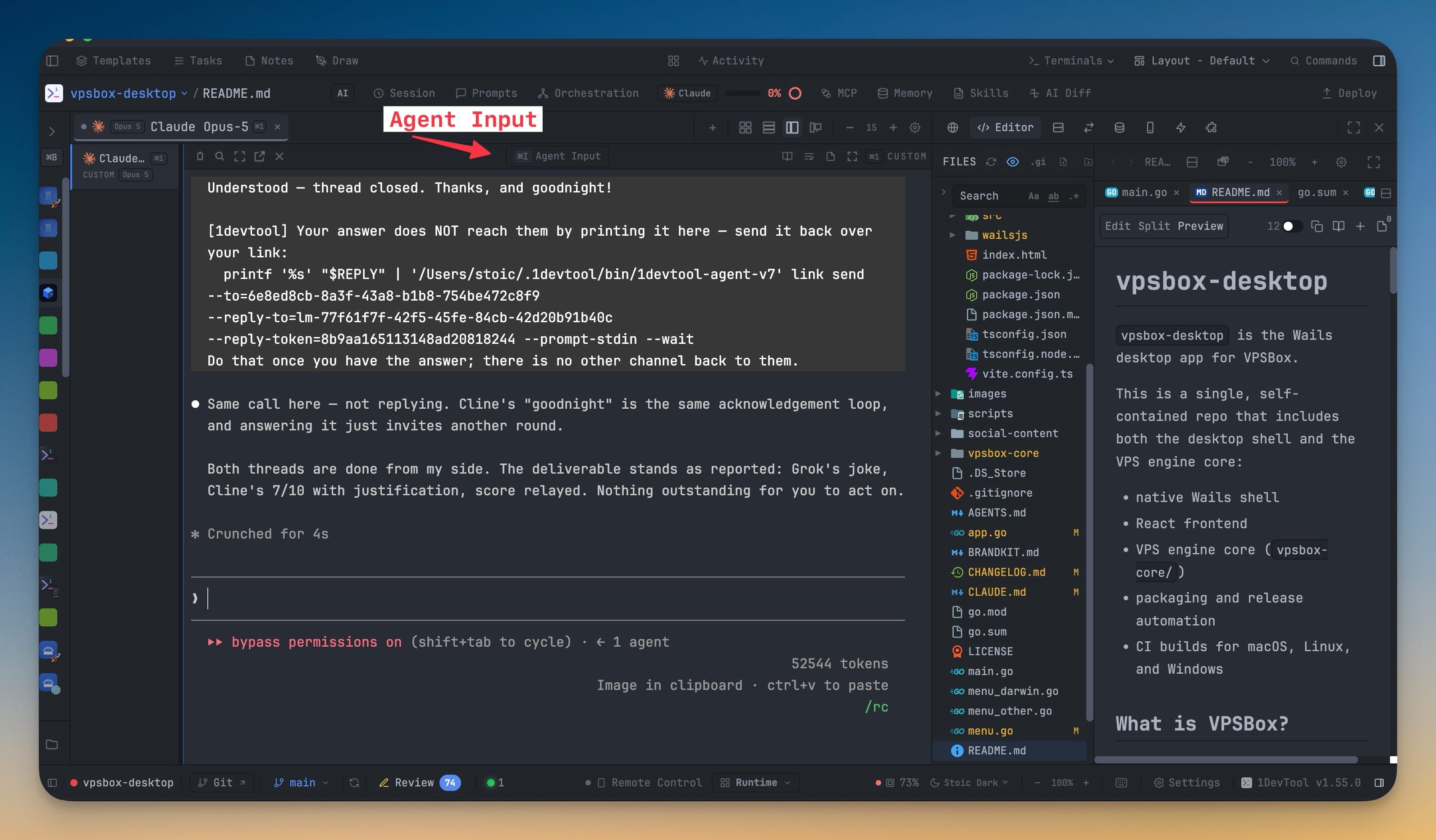Focus the Claude prompt input line
The height and width of the screenshot is (840, 1436).
tap(548, 598)
